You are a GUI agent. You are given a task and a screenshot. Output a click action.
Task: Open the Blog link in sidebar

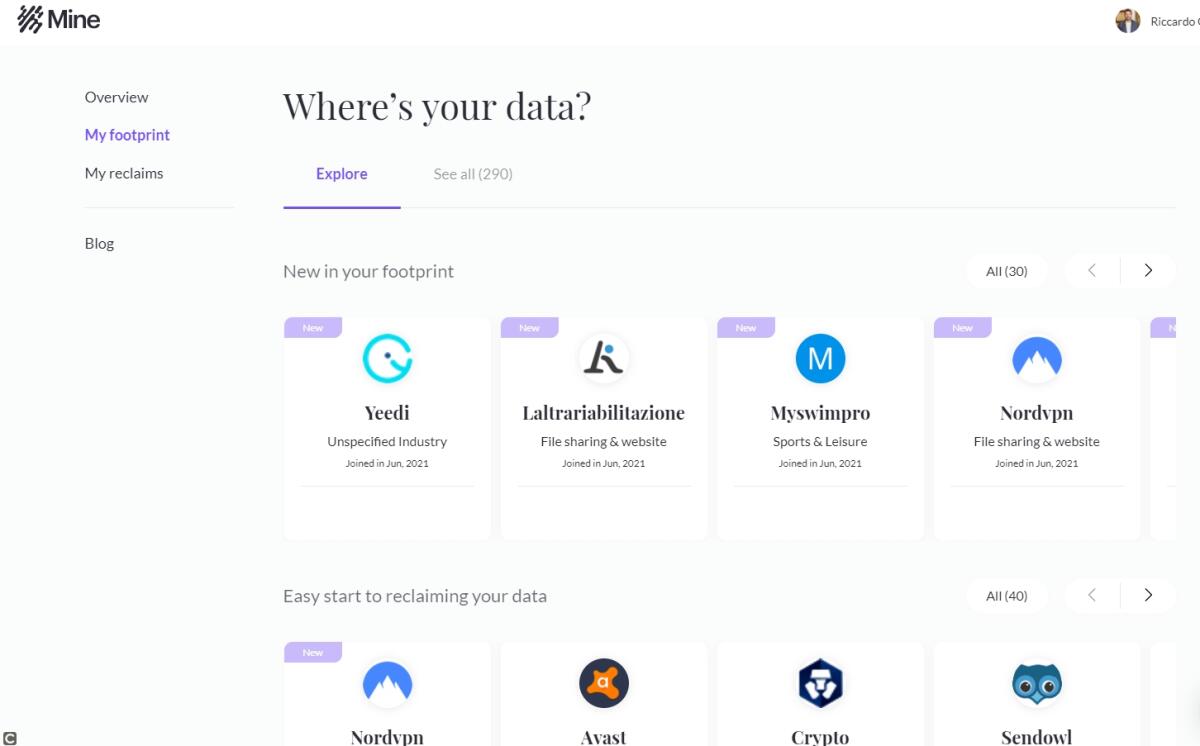99,243
